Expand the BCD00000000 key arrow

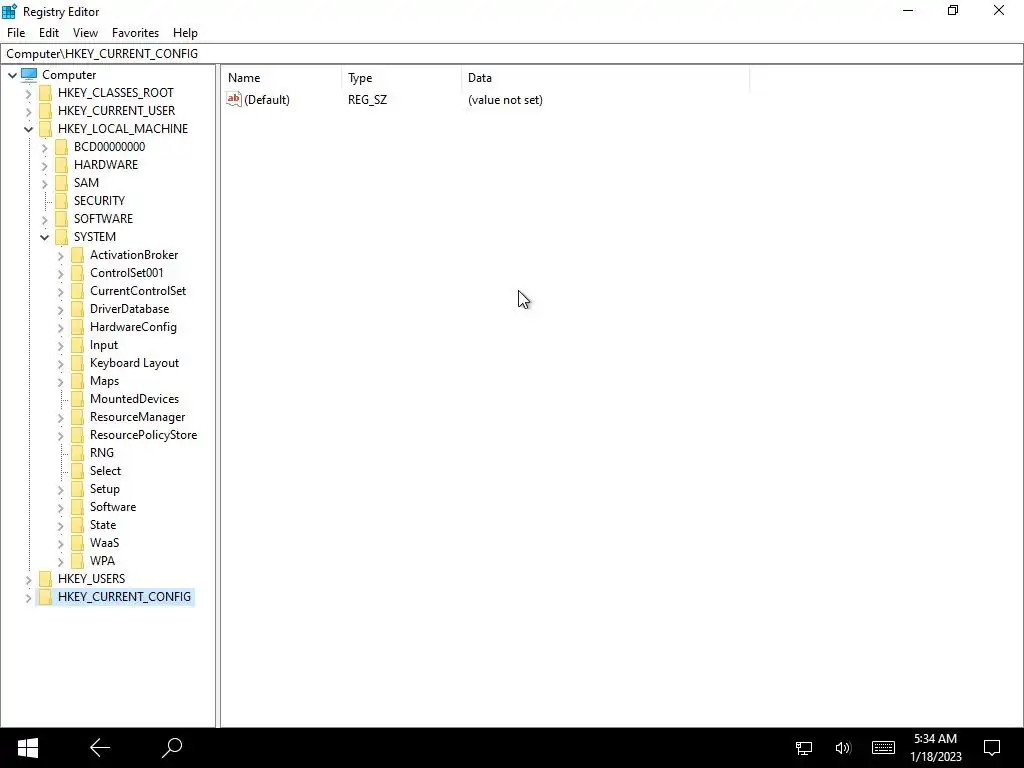tap(44, 148)
